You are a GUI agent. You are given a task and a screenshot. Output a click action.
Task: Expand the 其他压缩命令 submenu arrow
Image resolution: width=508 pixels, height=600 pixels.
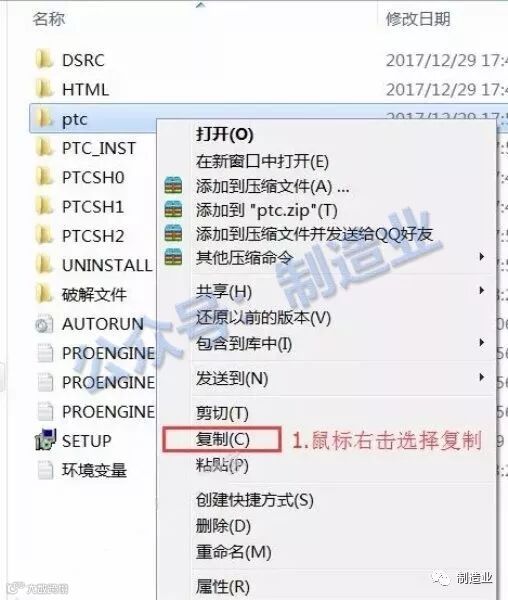click(482, 256)
